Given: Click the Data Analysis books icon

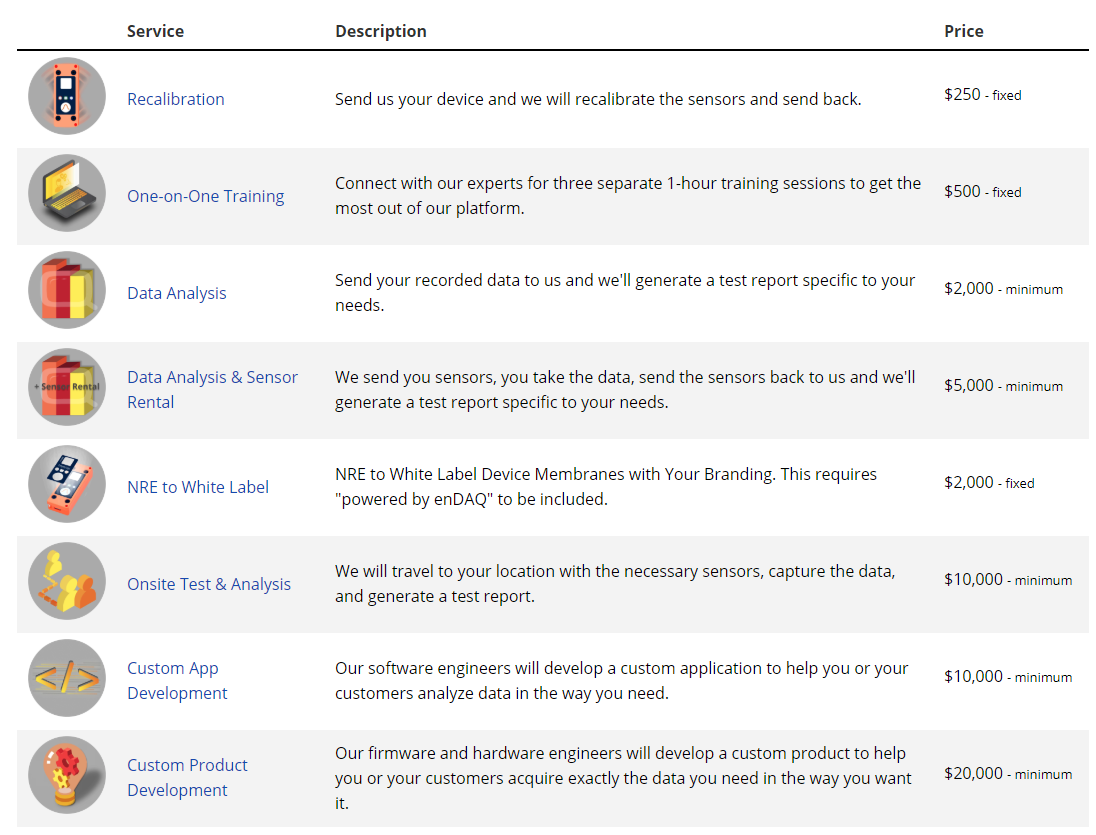Looking at the screenshot, I should [67, 290].
